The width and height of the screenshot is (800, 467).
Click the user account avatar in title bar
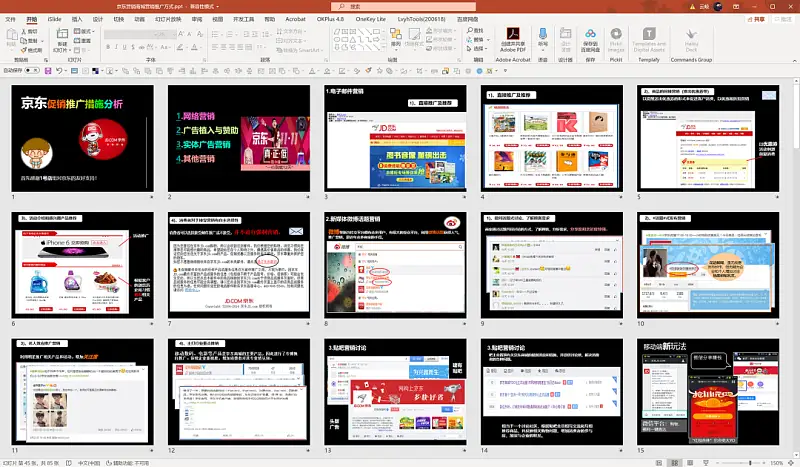718,7
